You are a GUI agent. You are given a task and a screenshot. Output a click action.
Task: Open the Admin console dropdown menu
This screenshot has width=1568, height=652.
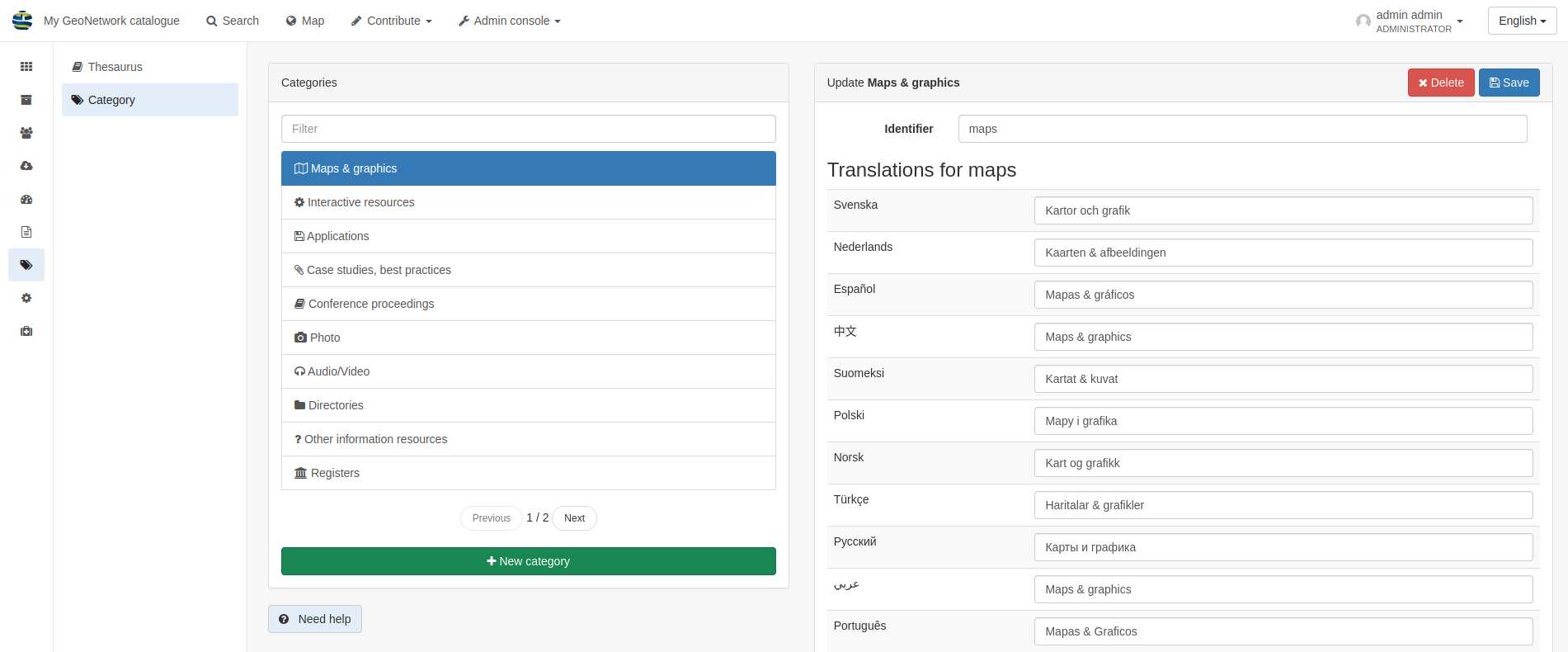[510, 21]
